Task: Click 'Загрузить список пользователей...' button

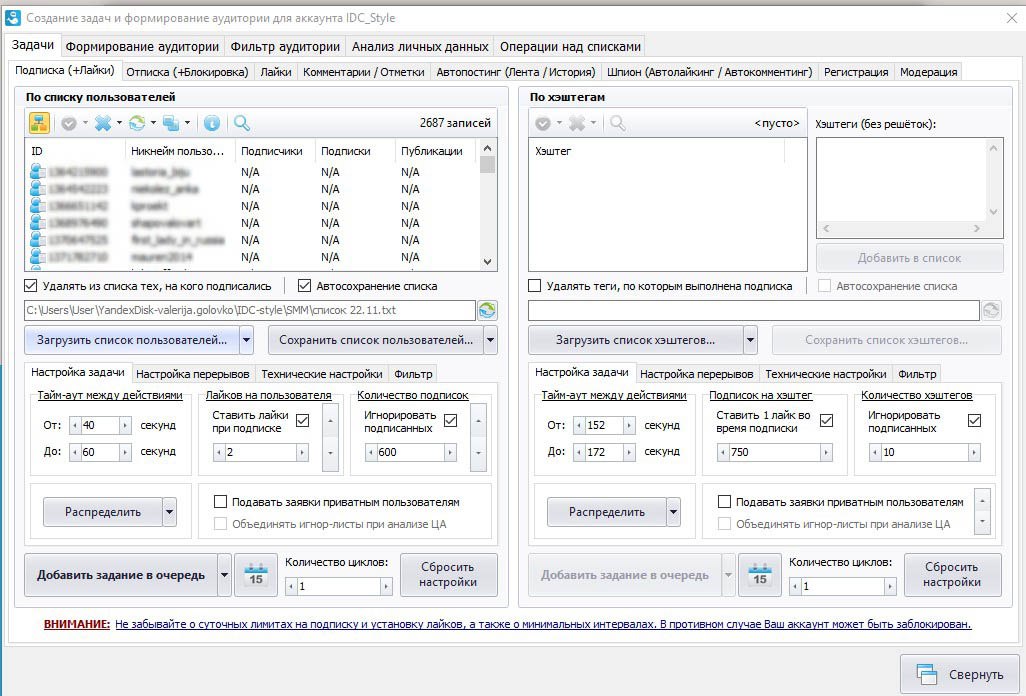Action: (132, 340)
